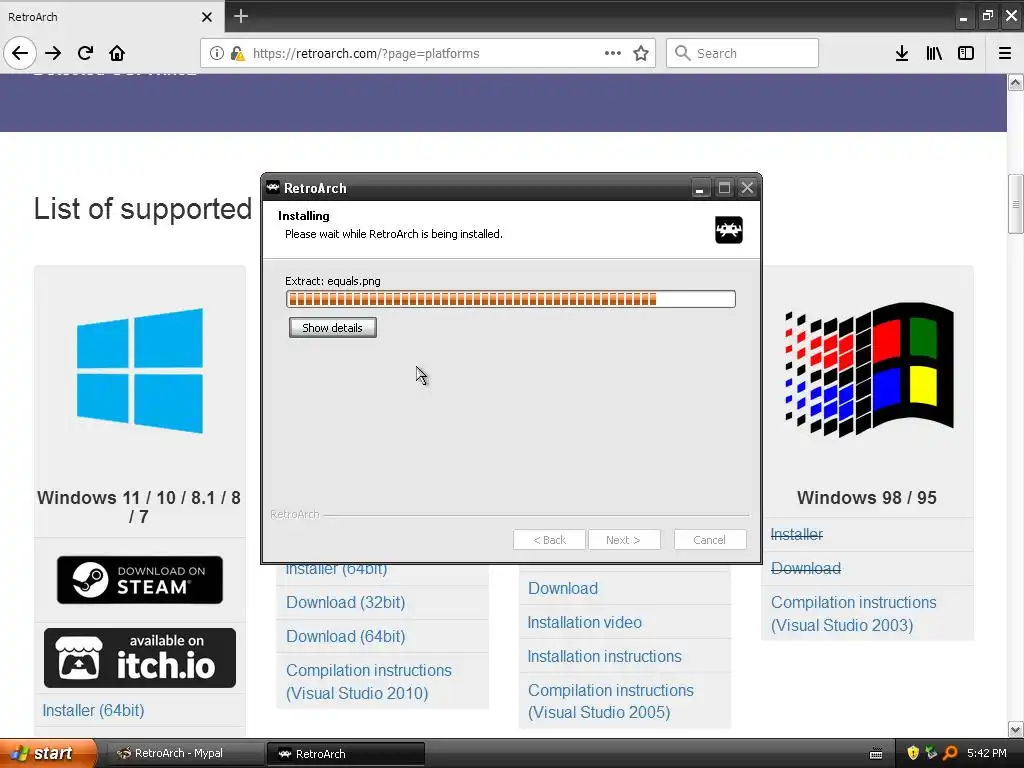Toggle the sidebar panel icon

(966, 53)
